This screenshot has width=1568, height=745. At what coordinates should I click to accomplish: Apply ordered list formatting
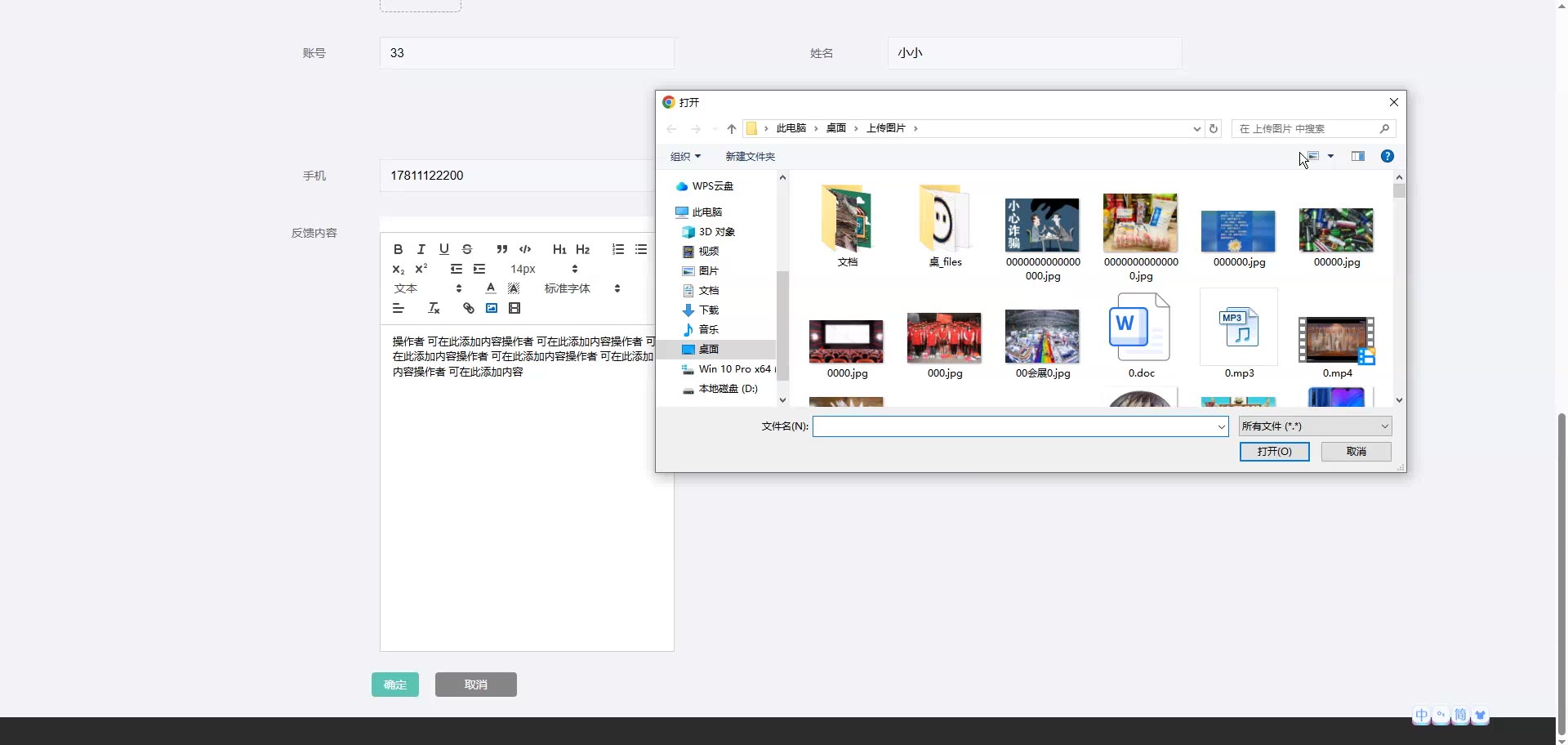(x=618, y=249)
